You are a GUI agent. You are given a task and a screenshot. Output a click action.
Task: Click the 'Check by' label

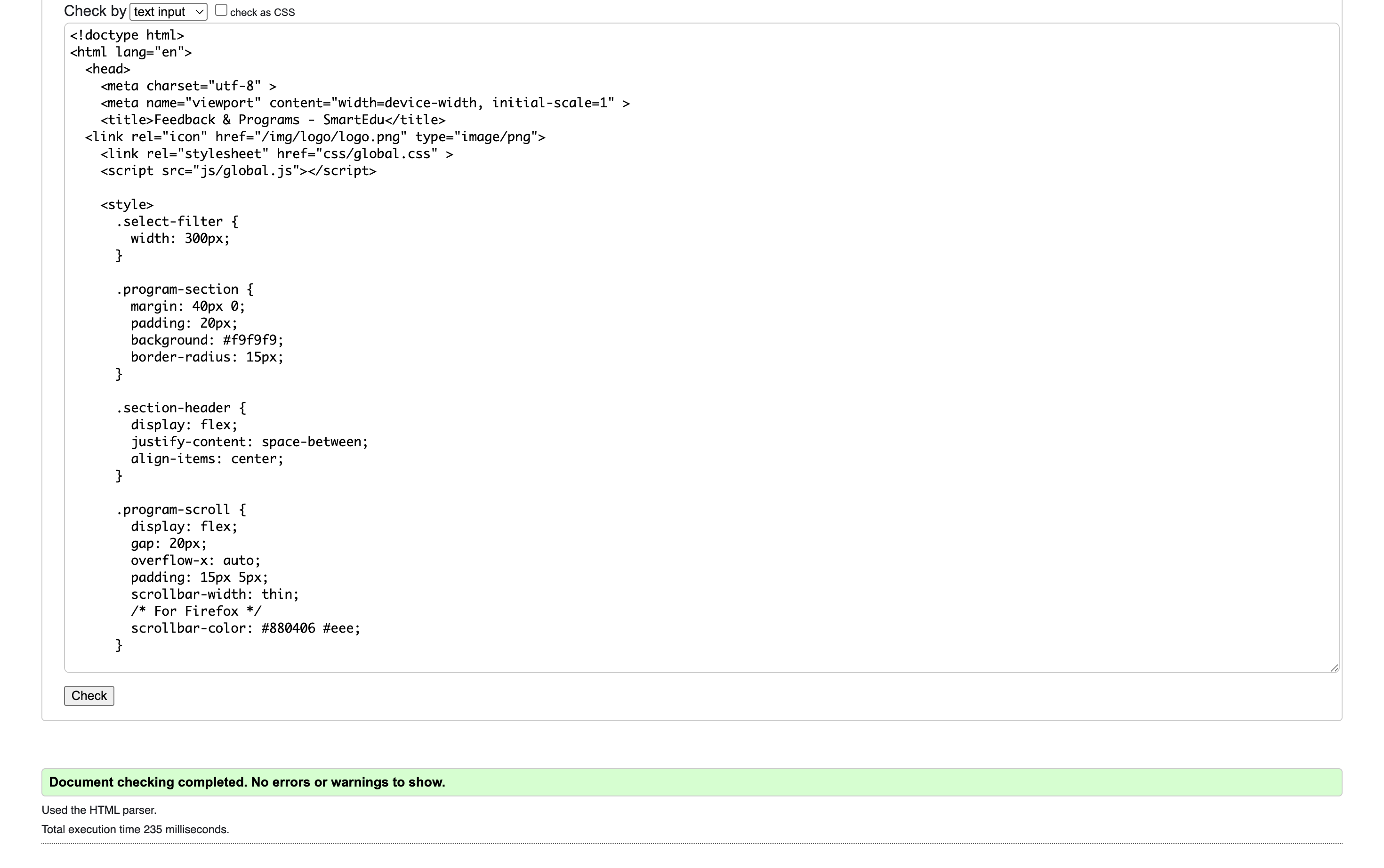(95, 11)
